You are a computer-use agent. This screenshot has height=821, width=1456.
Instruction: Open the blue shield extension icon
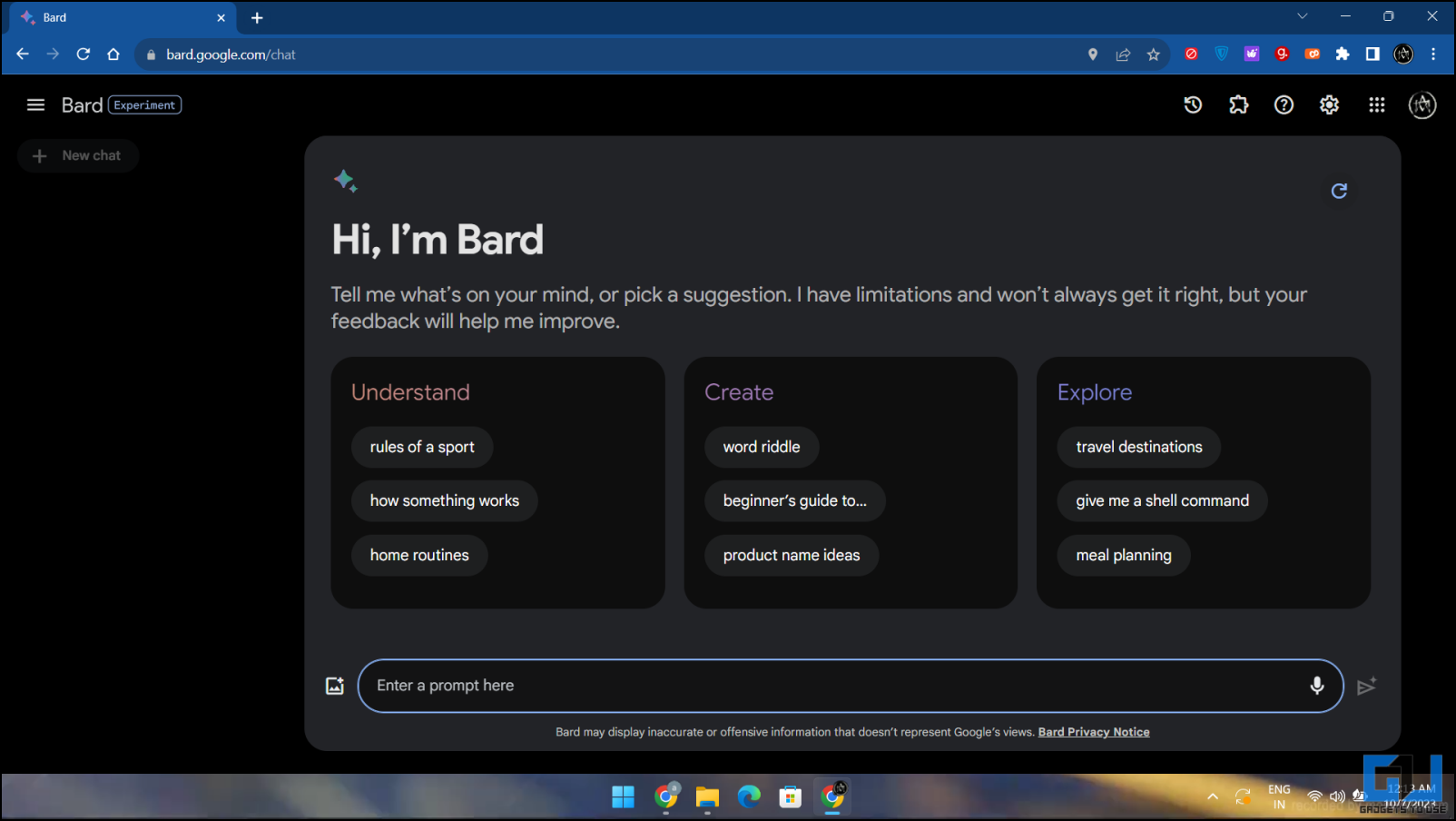[x=1222, y=54]
